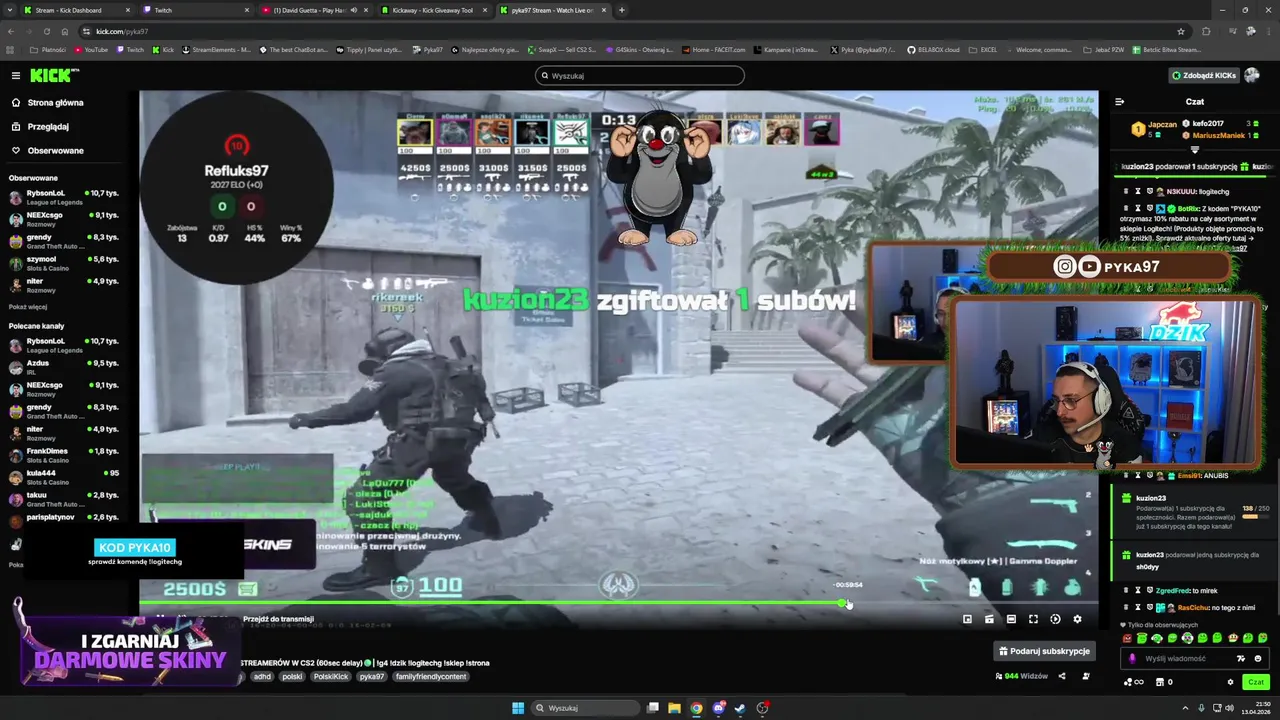1280x720 pixels.
Task: Switch to Kickaway - Kick Giveaway Tool tab
Action: [433, 10]
